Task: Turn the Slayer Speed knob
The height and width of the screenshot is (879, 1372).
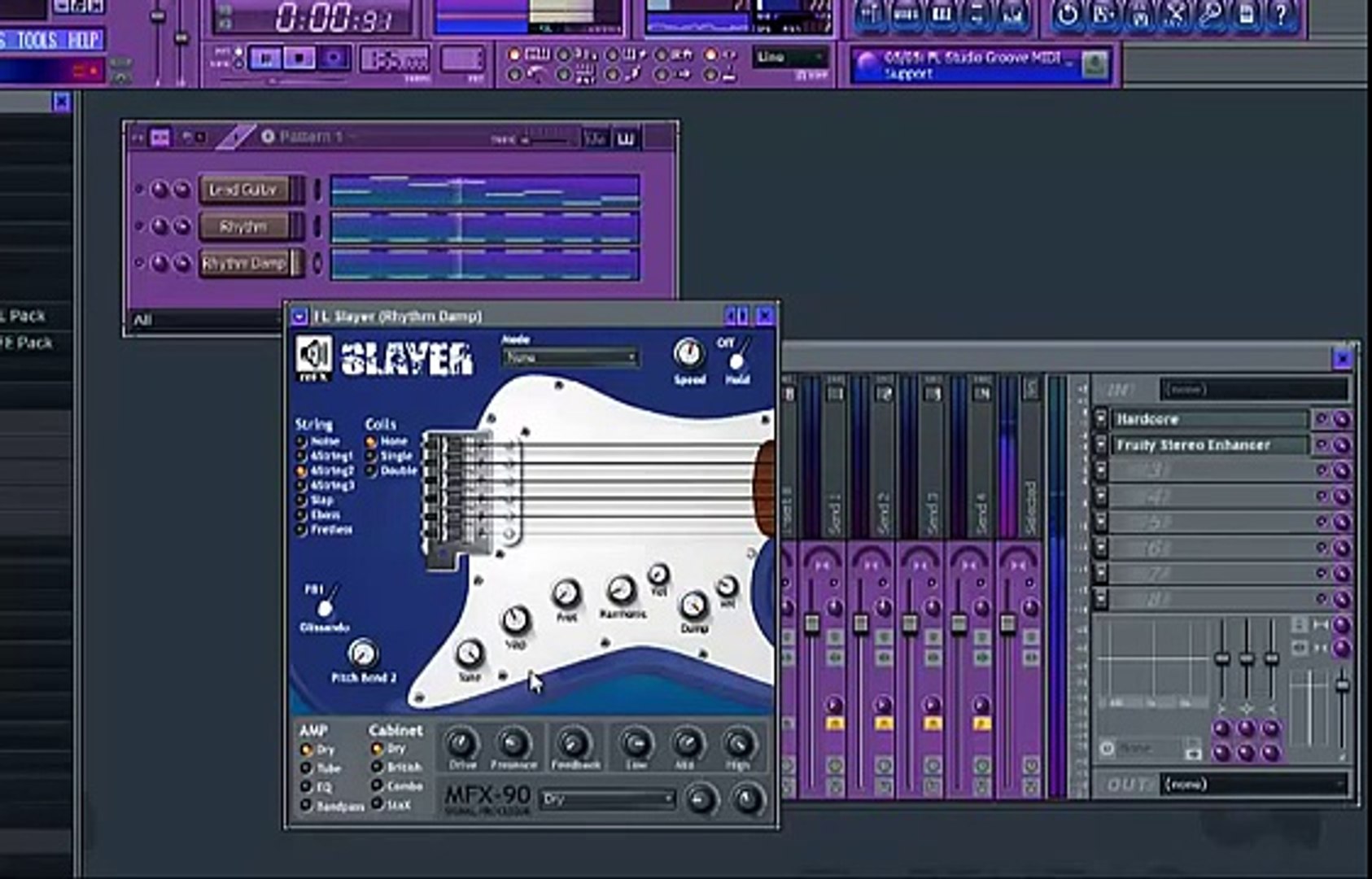Action: [688, 354]
